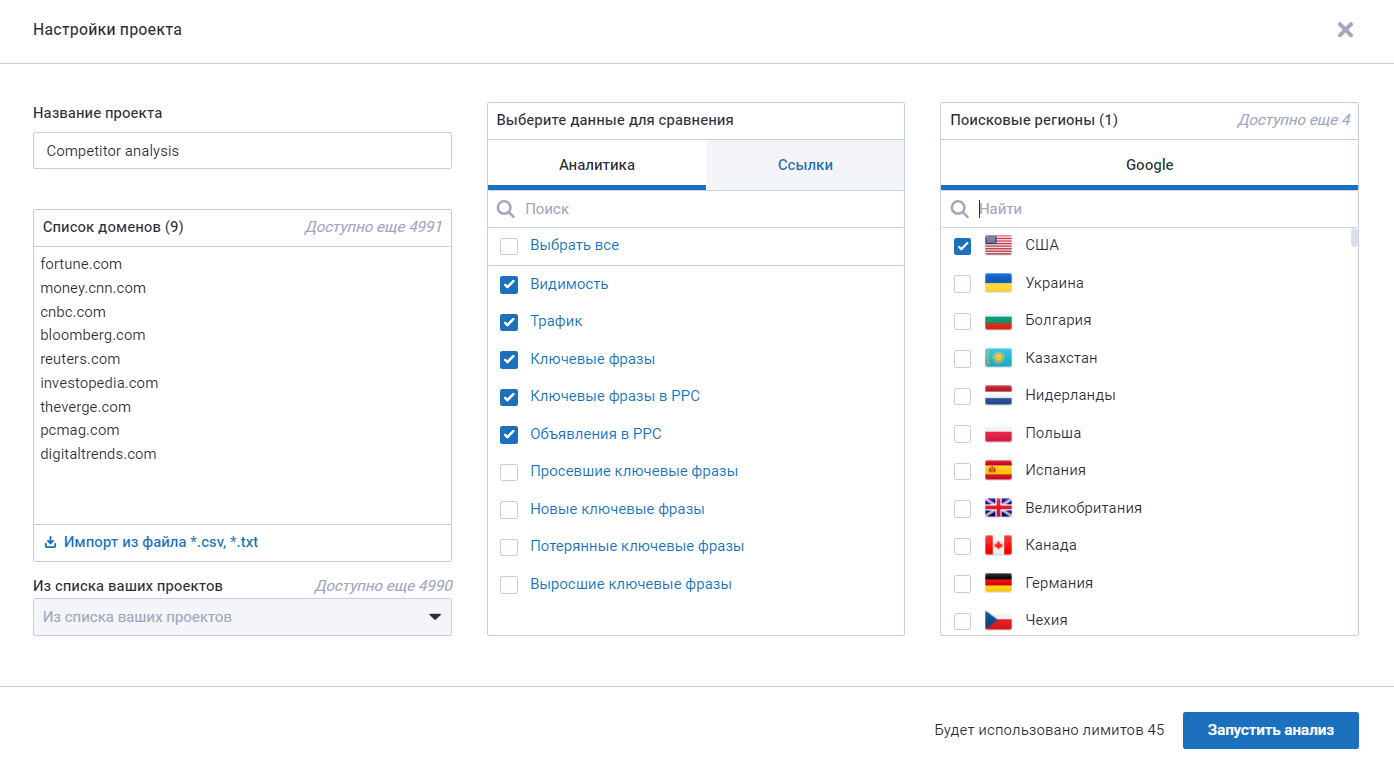Click the Germany flag icon
This screenshot has width=1394, height=770.
tap(998, 583)
